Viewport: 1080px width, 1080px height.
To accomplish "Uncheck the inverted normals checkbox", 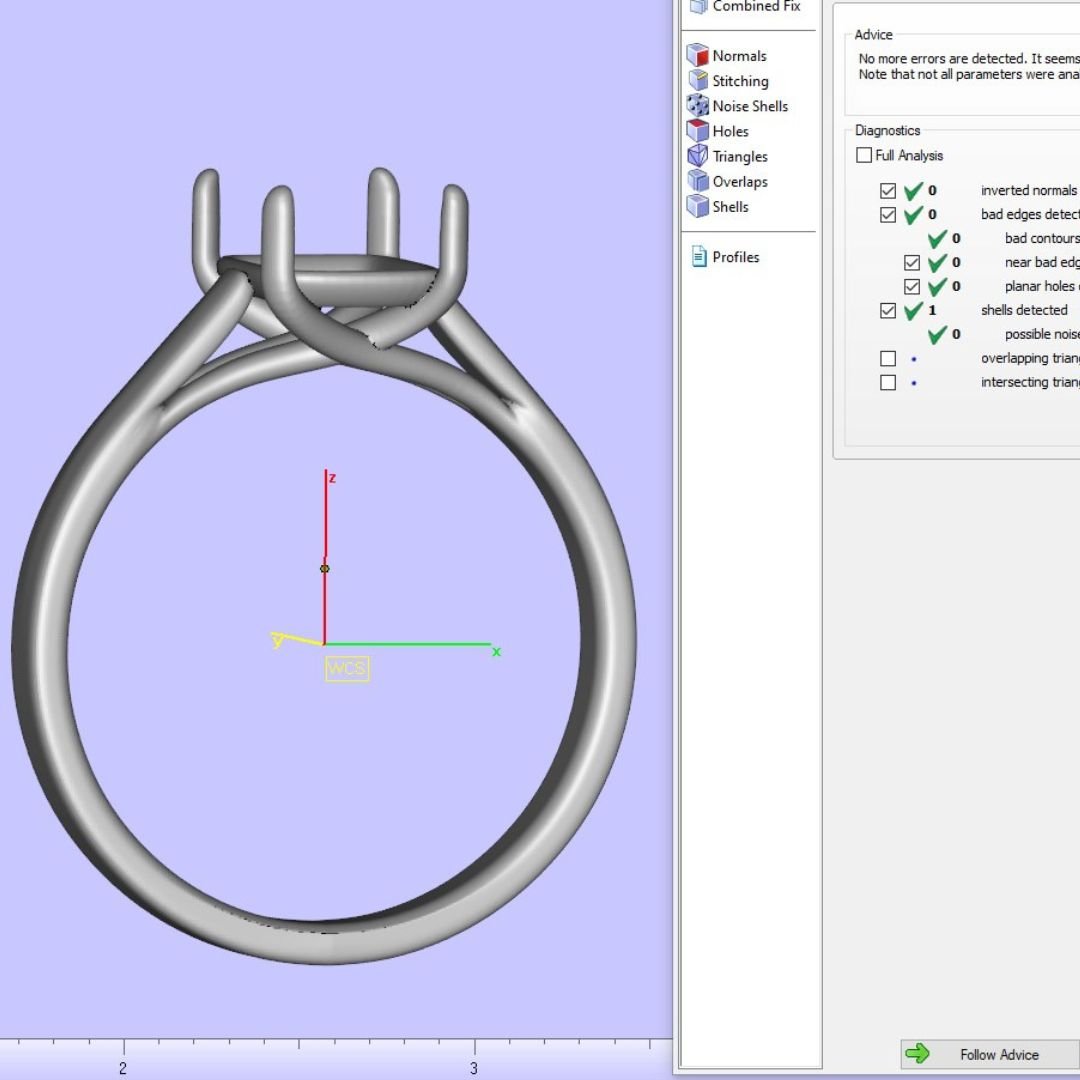I will [888, 191].
